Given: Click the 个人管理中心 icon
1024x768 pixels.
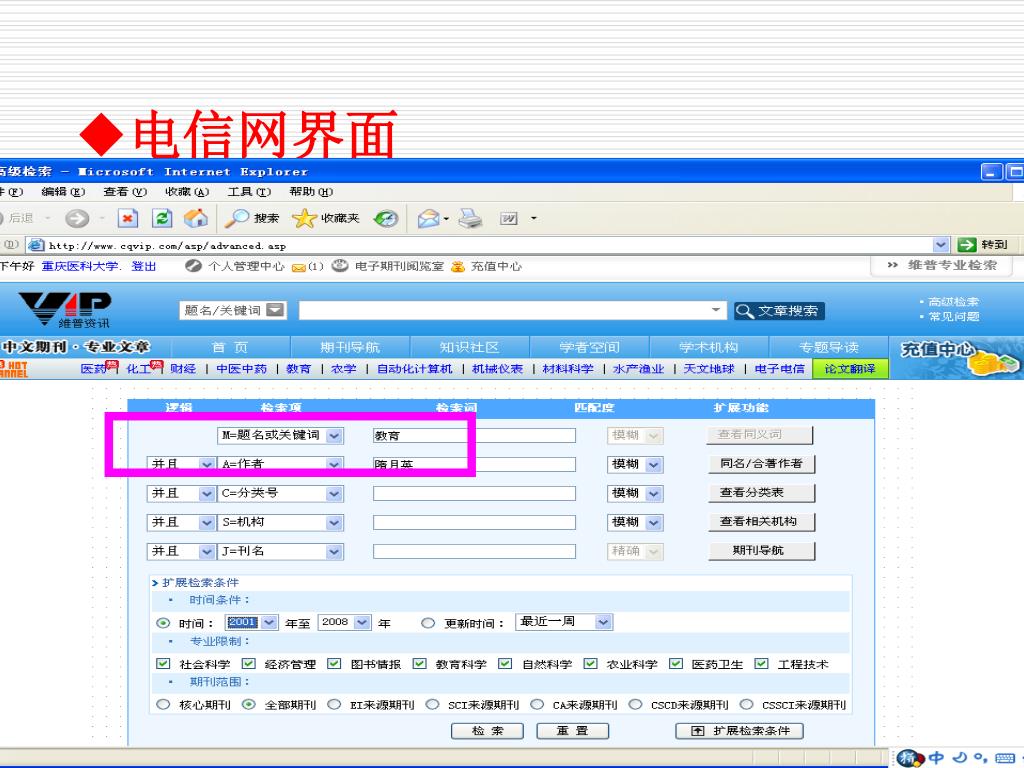Looking at the screenshot, I should tap(193, 266).
